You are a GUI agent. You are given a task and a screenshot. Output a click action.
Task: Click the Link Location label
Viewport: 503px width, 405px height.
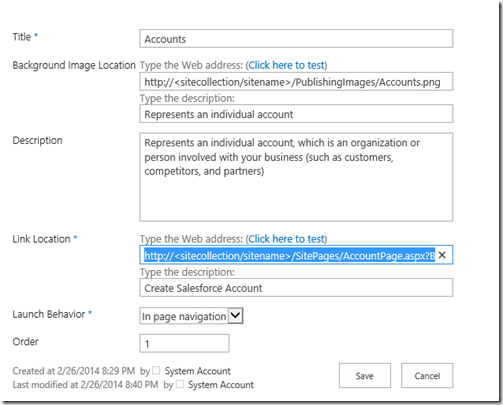(41, 239)
